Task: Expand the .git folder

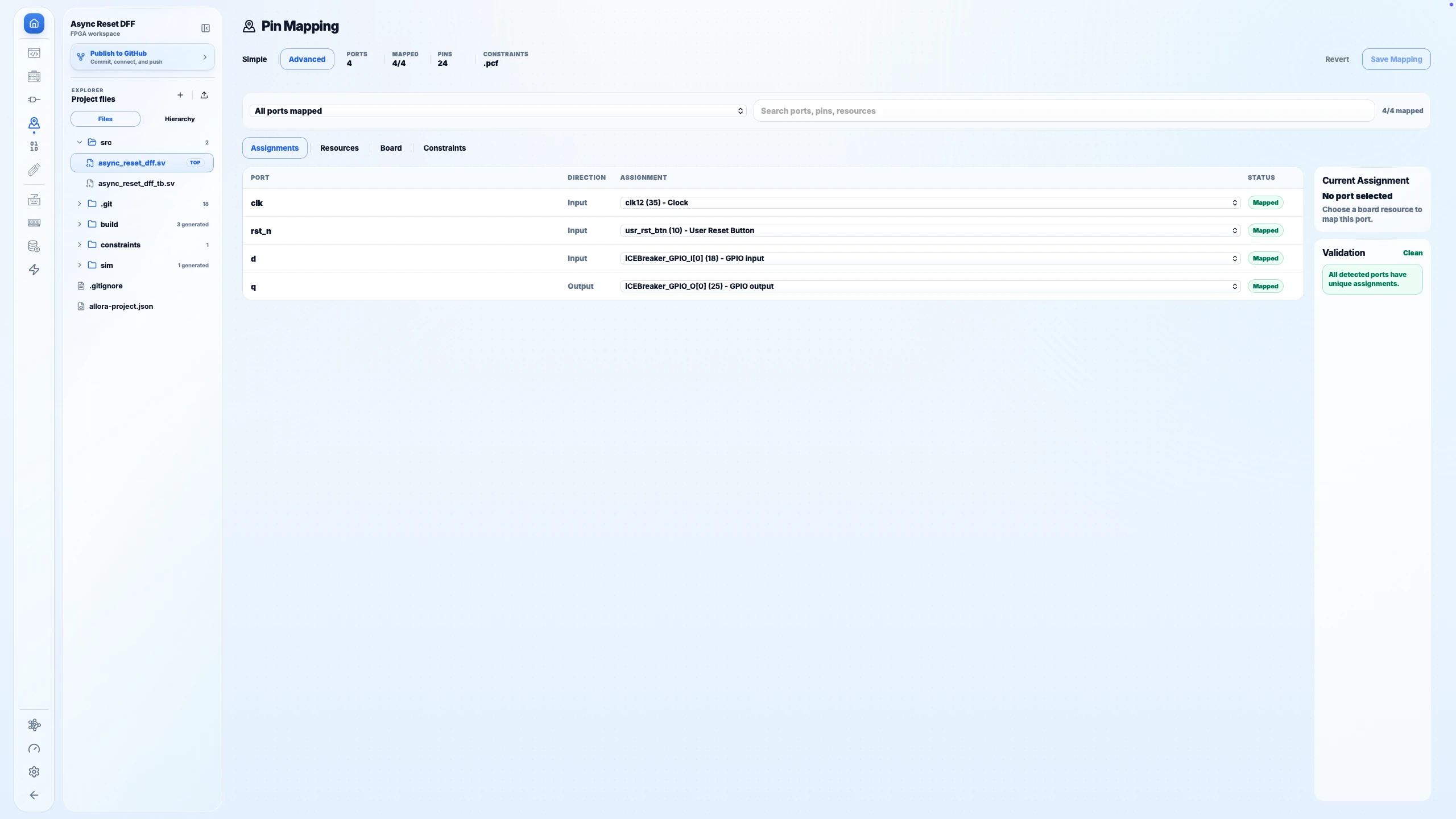Action: click(x=142, y=204)
